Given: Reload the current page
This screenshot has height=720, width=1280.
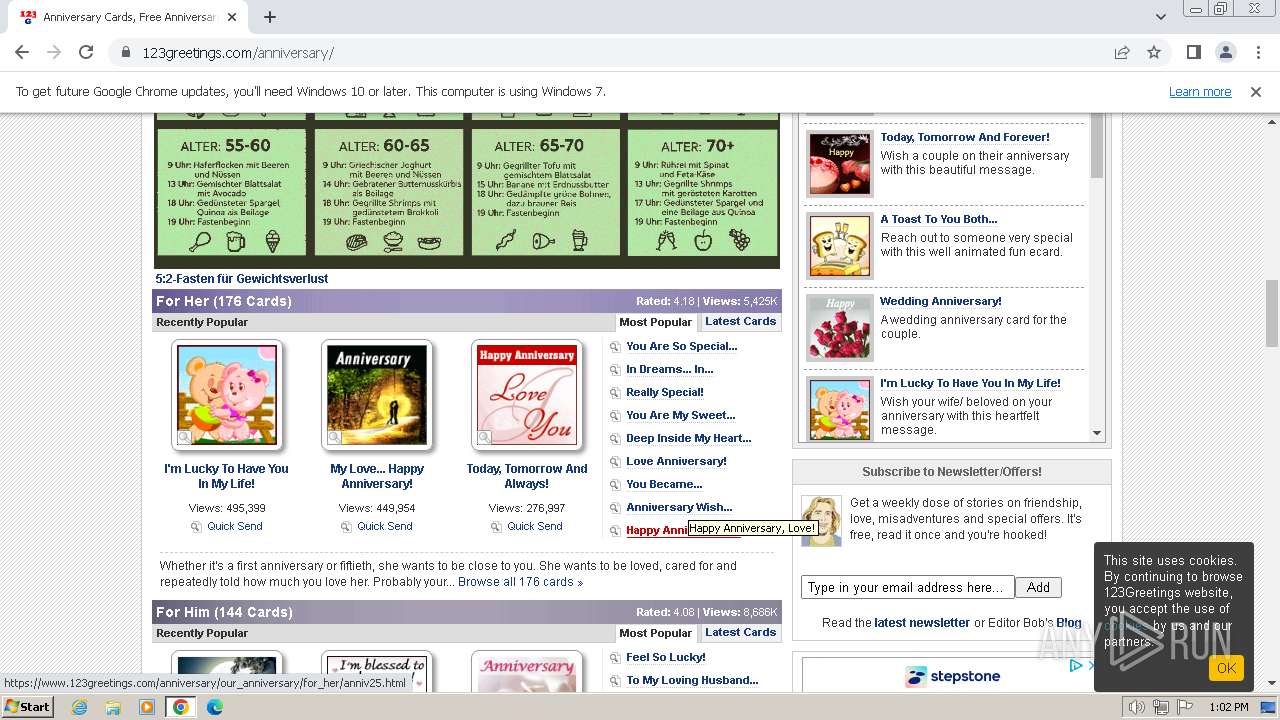Looking at the screenshot, I should 86,52.
